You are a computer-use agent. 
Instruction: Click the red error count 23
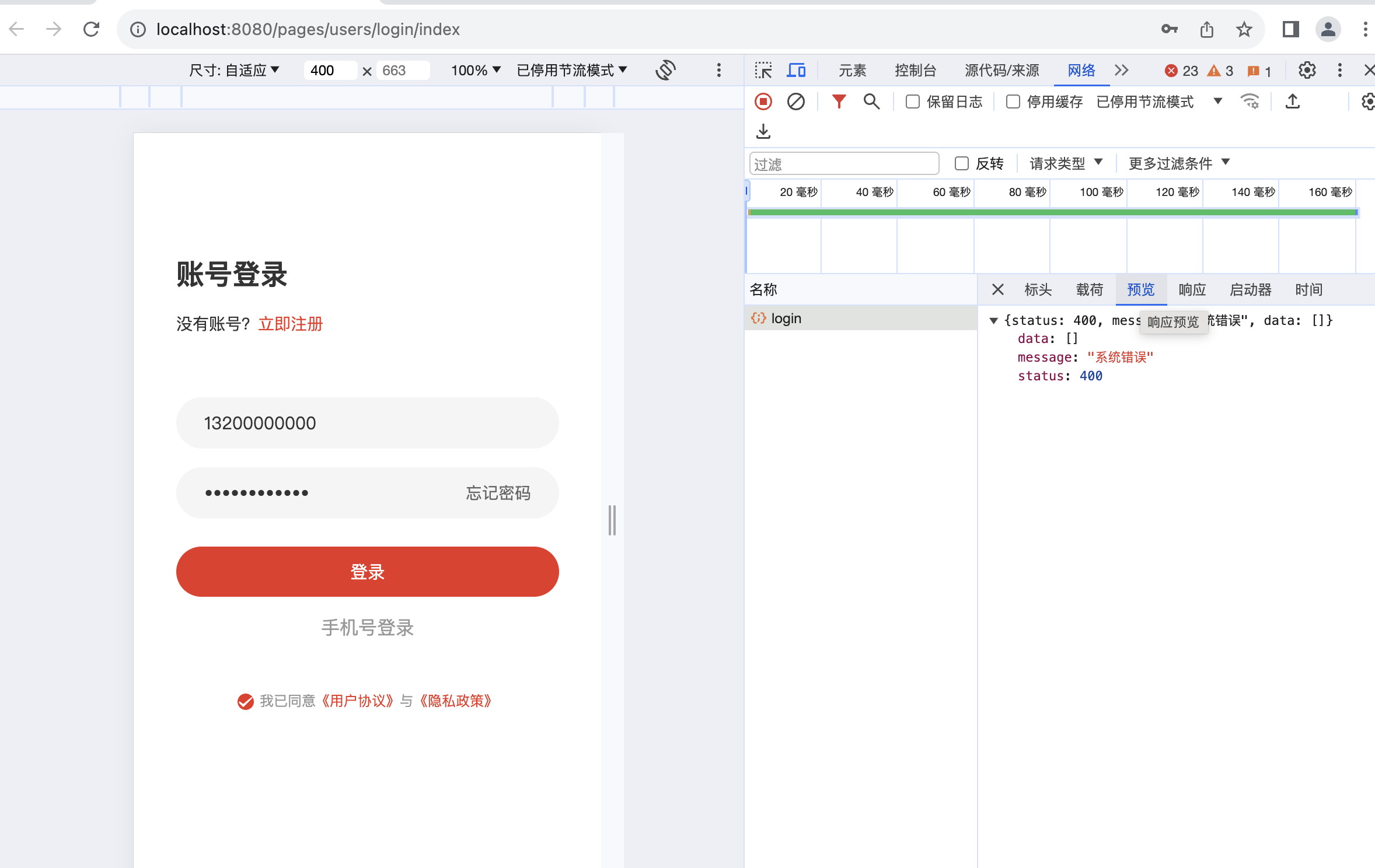point(1181,71)
